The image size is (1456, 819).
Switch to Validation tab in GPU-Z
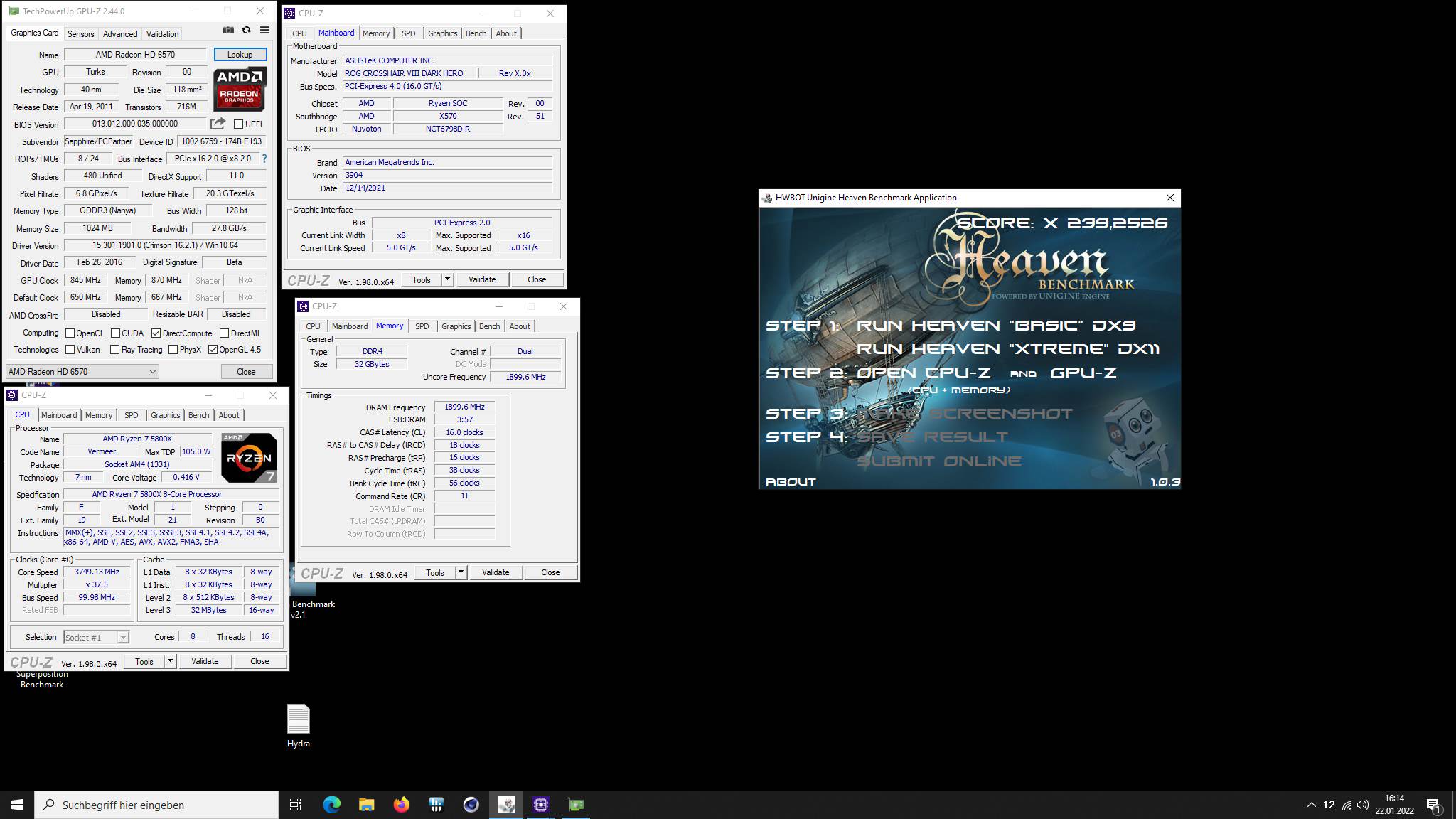tap(162, 34)
